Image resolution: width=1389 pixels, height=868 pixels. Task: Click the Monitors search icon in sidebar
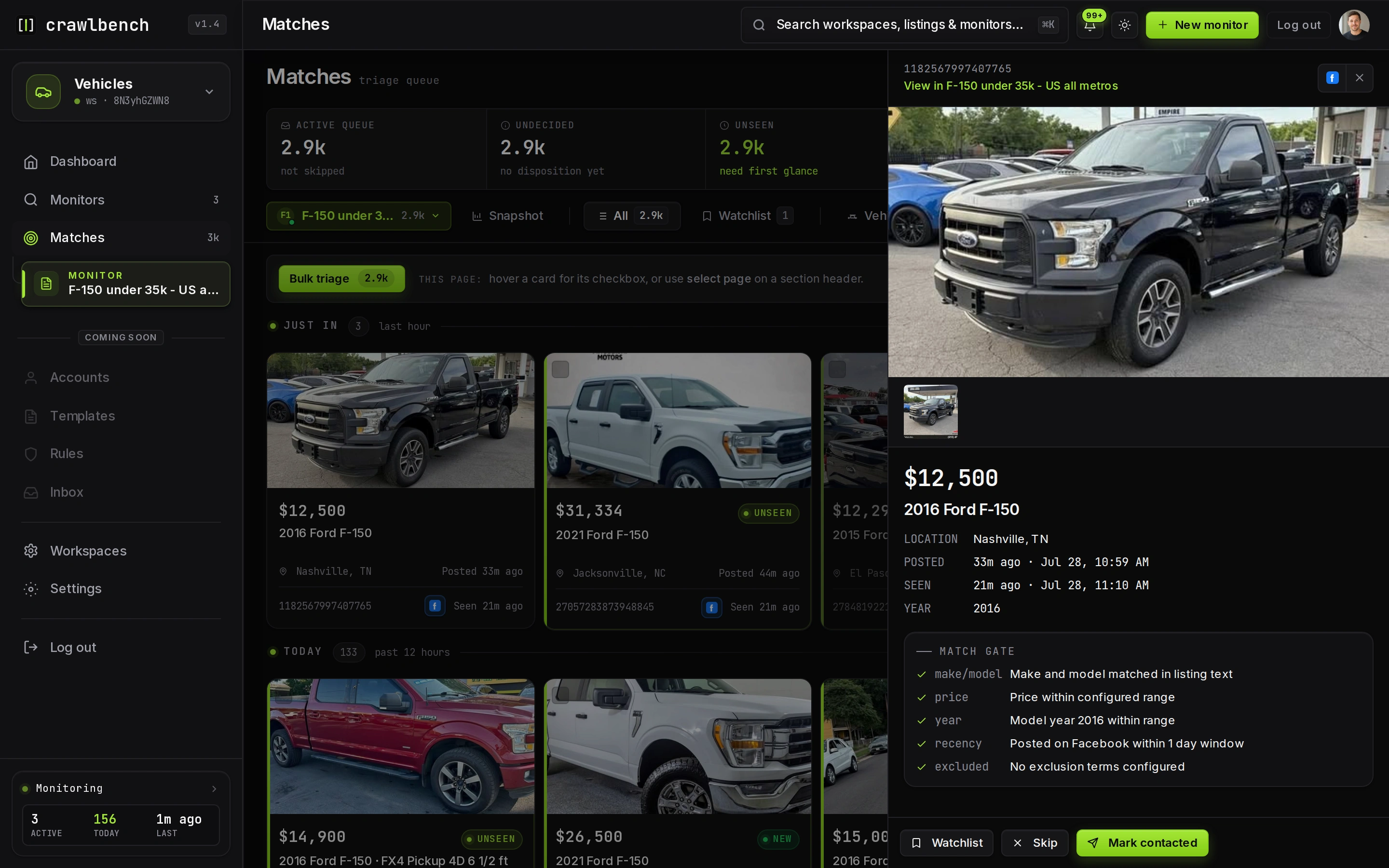(x=31, y=200)
